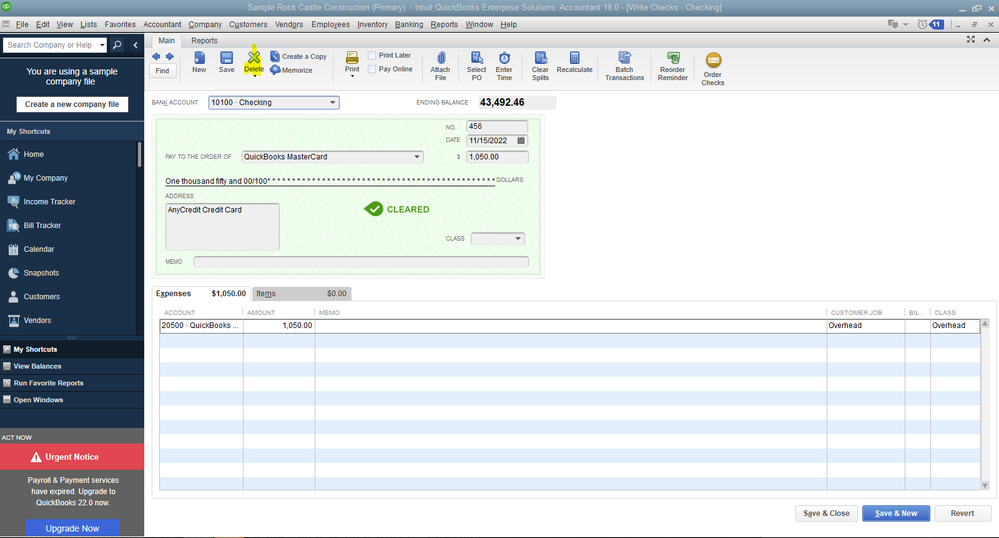The height and width of the screenshot is (538, 999).
Task: Expand the Bank Account dropdown
Action: 332,103
